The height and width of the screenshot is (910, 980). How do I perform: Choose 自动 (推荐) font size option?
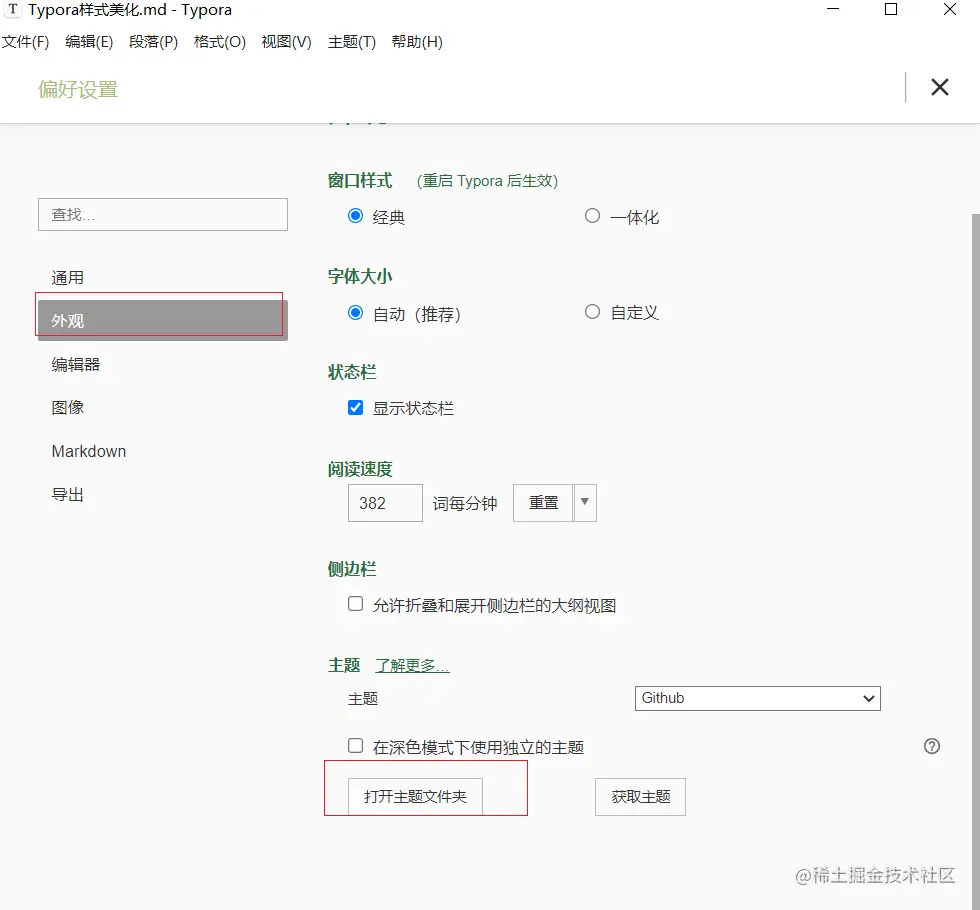point(355,312)
